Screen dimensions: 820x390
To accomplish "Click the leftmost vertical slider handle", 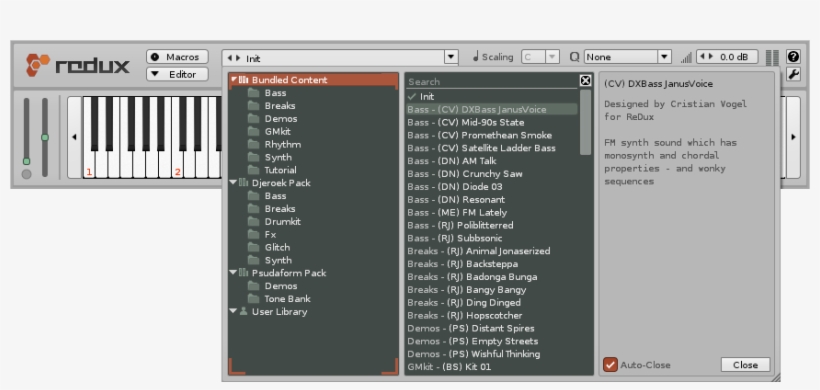I will point(26,161).
